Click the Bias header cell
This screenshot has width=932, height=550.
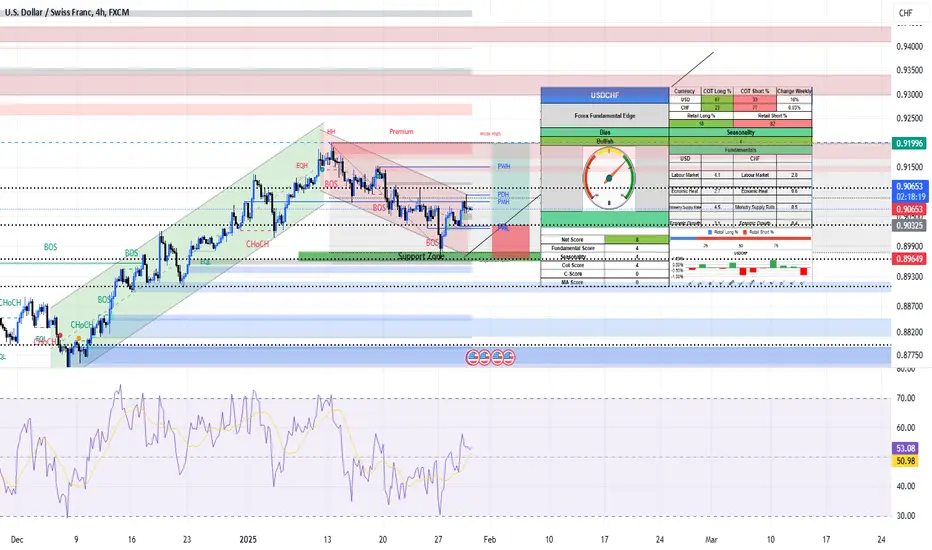click(604, 132)
